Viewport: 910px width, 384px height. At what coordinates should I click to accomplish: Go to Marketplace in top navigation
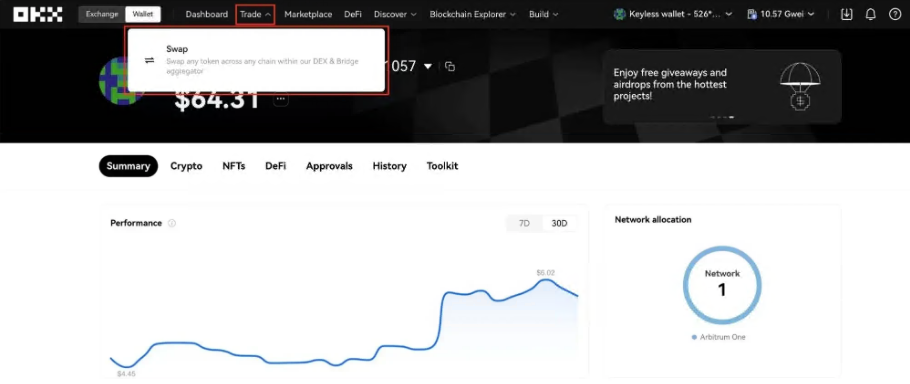coord(308,15)
